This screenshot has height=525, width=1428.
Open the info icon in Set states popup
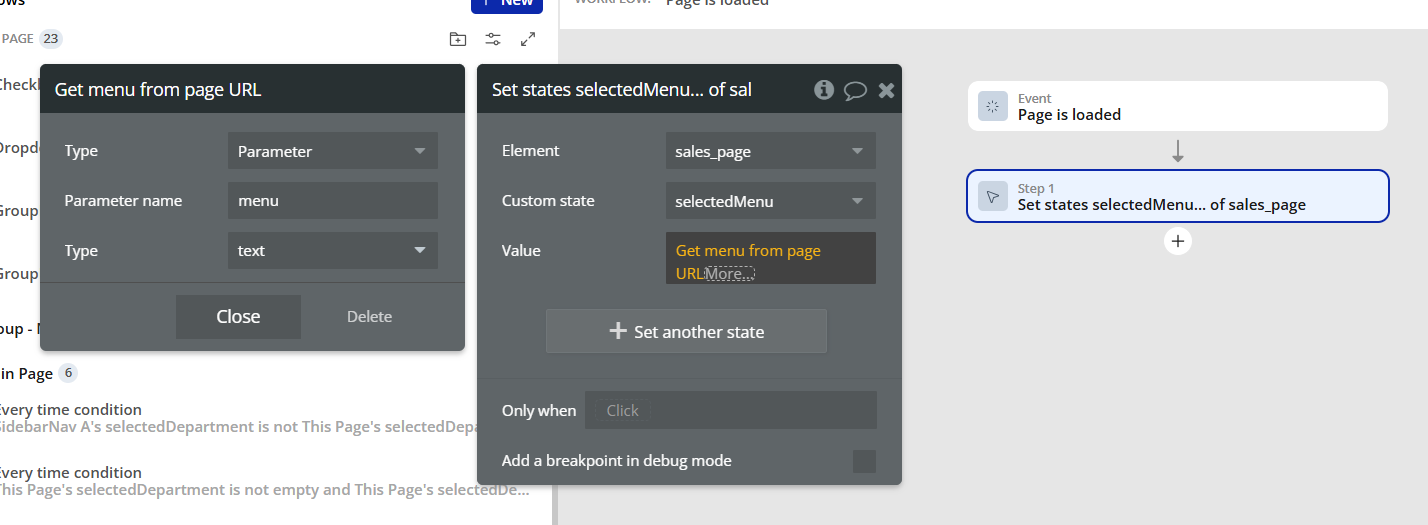824,90
